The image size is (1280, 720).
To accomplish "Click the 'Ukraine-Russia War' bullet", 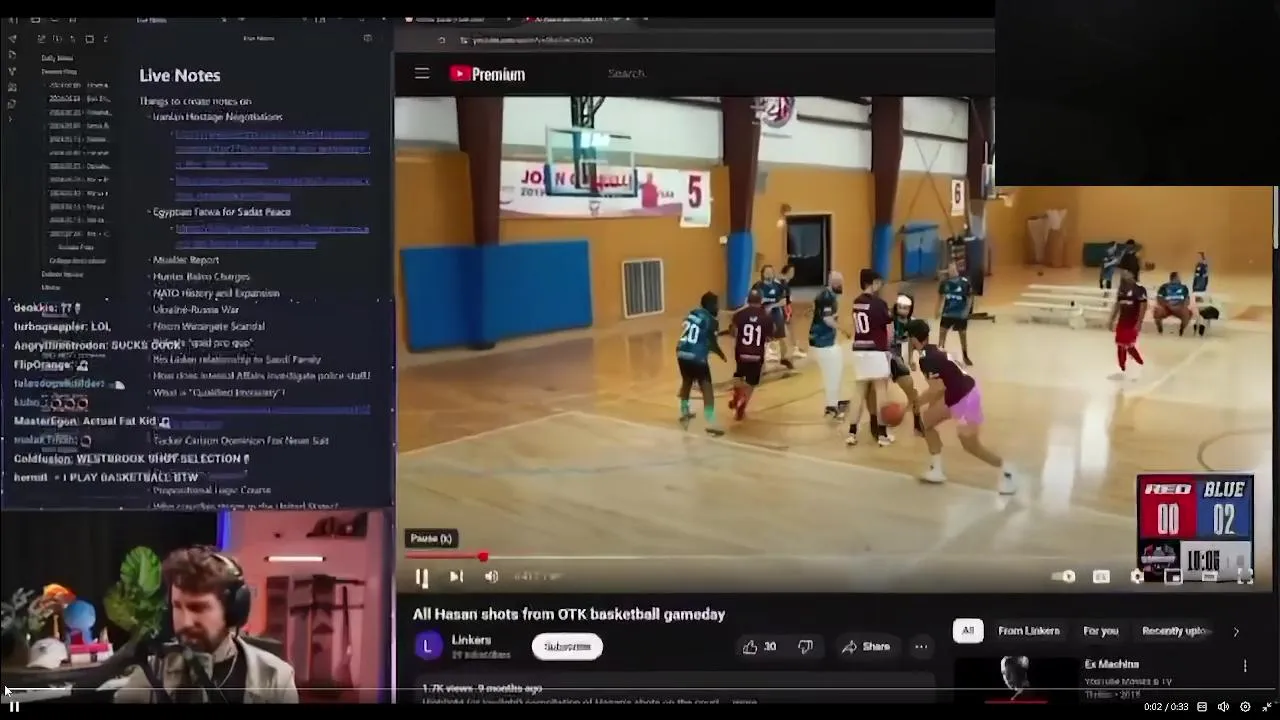I will (196, 310).
